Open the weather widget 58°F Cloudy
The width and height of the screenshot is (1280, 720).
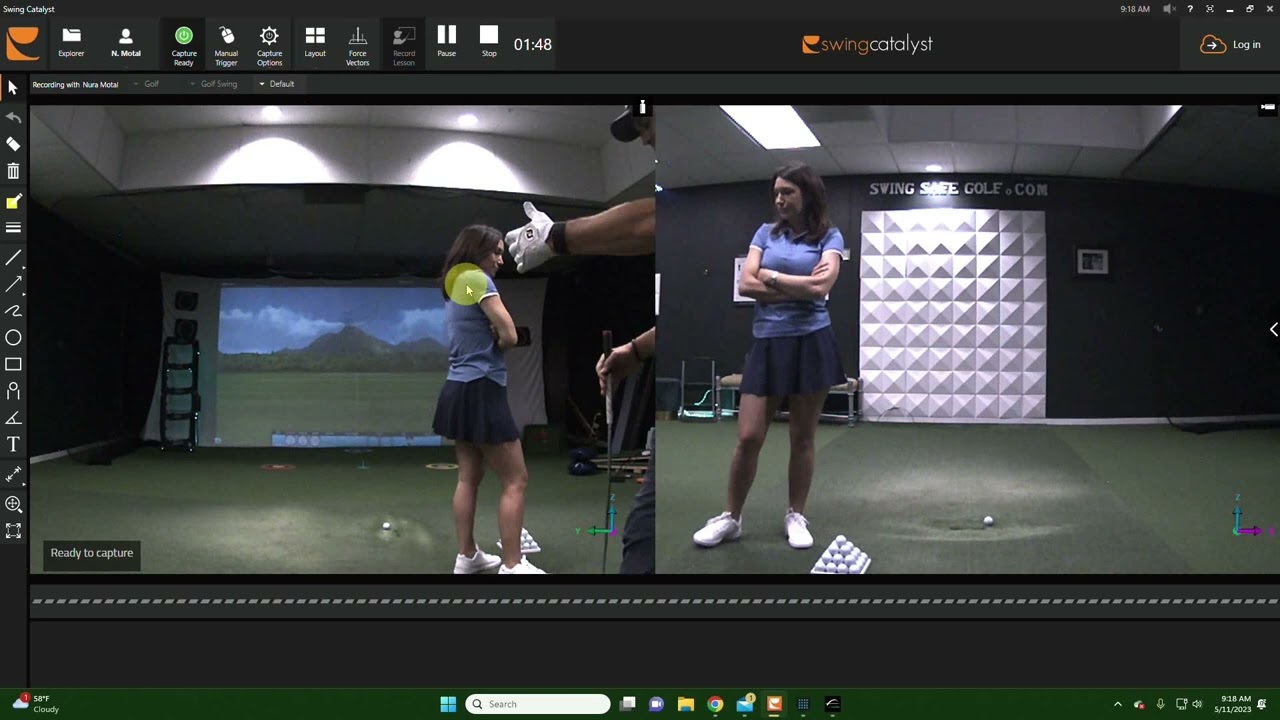tap(36, 704)
